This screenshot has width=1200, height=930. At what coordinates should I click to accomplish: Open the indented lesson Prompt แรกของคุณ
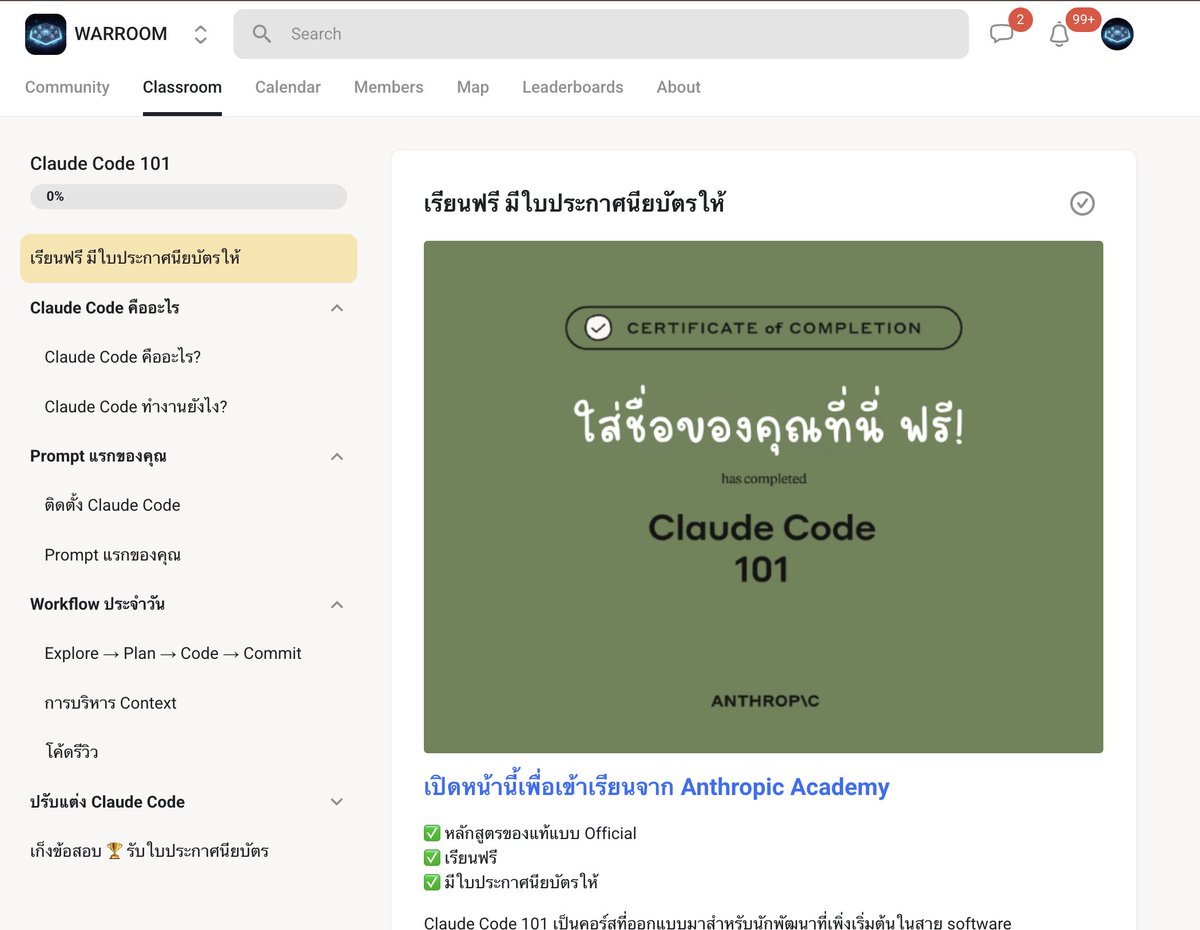tap(112, 555)
